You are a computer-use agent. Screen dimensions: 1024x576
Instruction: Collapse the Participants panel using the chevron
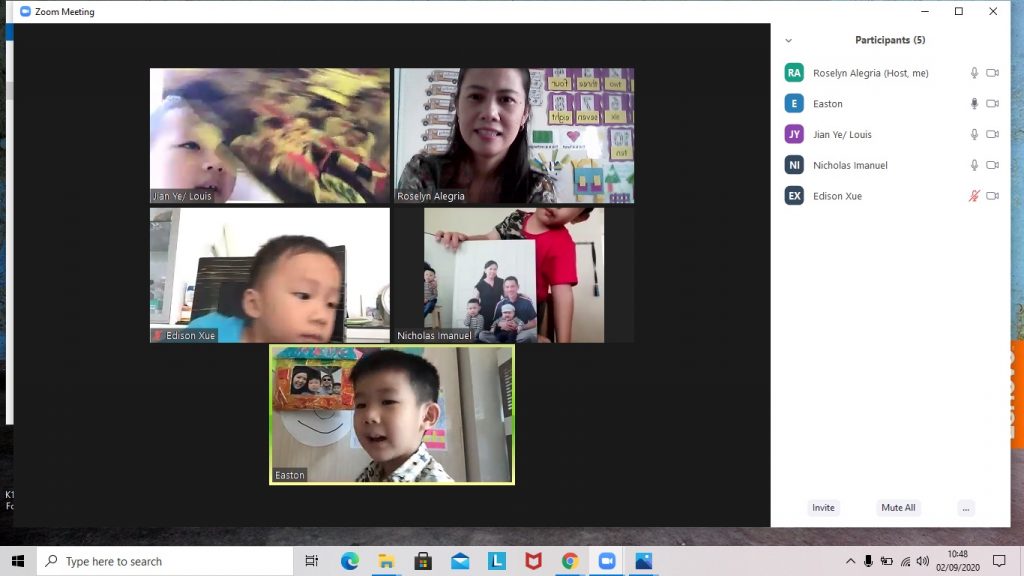[788, 41]
